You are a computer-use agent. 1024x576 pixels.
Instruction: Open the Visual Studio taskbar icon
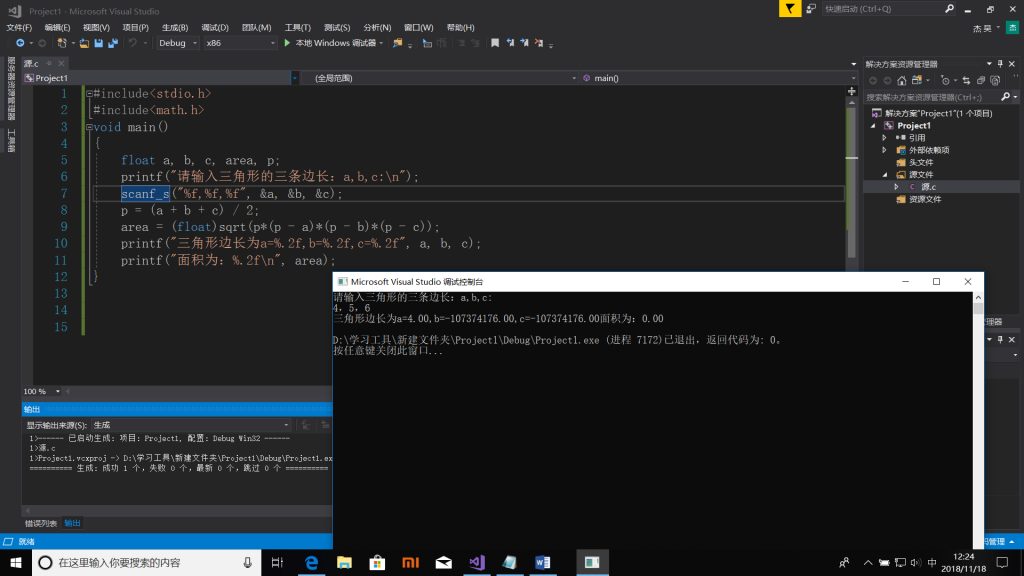click(x=477, y=562)
